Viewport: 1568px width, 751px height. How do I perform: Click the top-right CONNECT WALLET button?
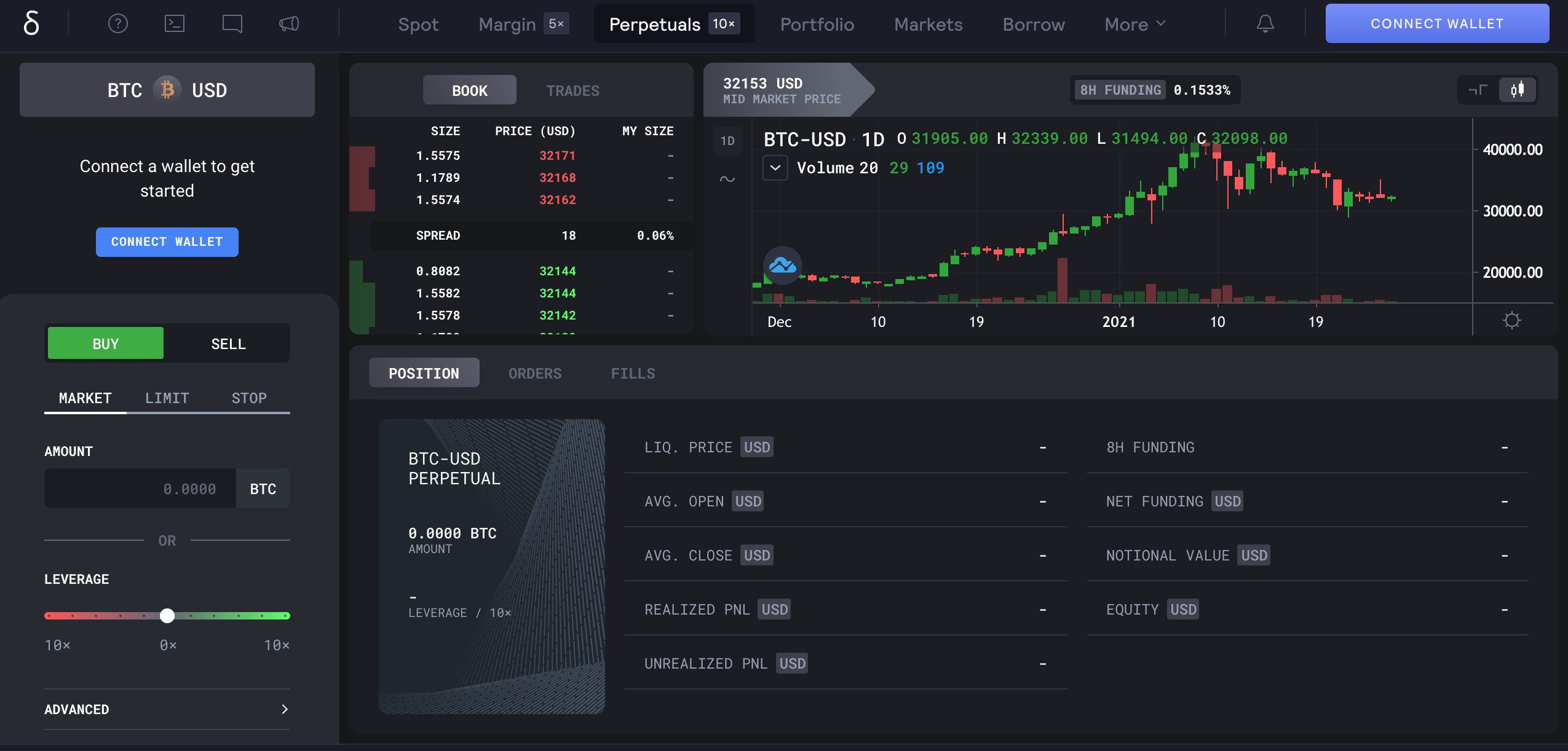coord(1437,23)
